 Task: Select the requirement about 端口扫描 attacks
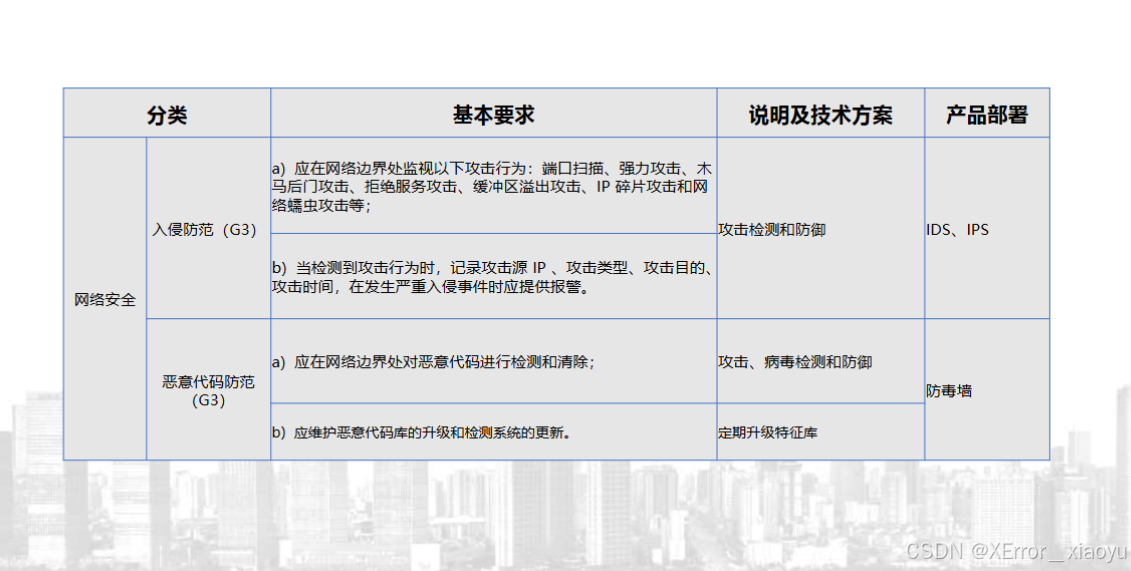click(x=493, y=186)
